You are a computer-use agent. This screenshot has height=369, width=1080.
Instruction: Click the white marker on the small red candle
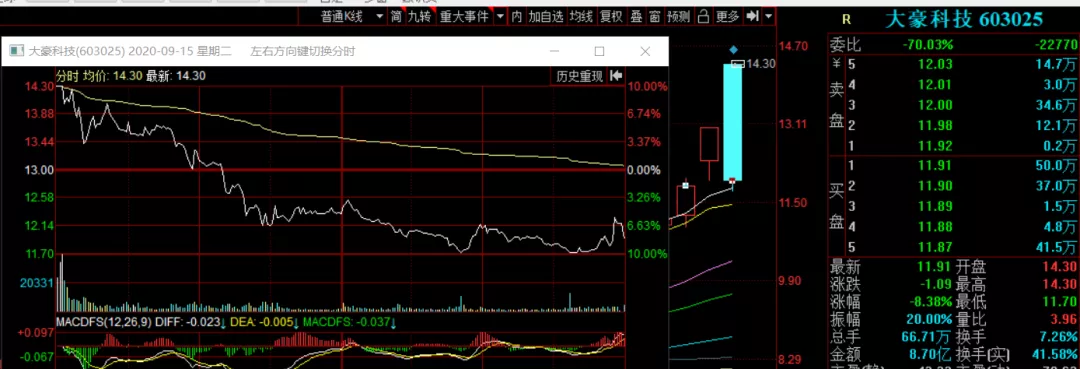click(x=685, y=185)
